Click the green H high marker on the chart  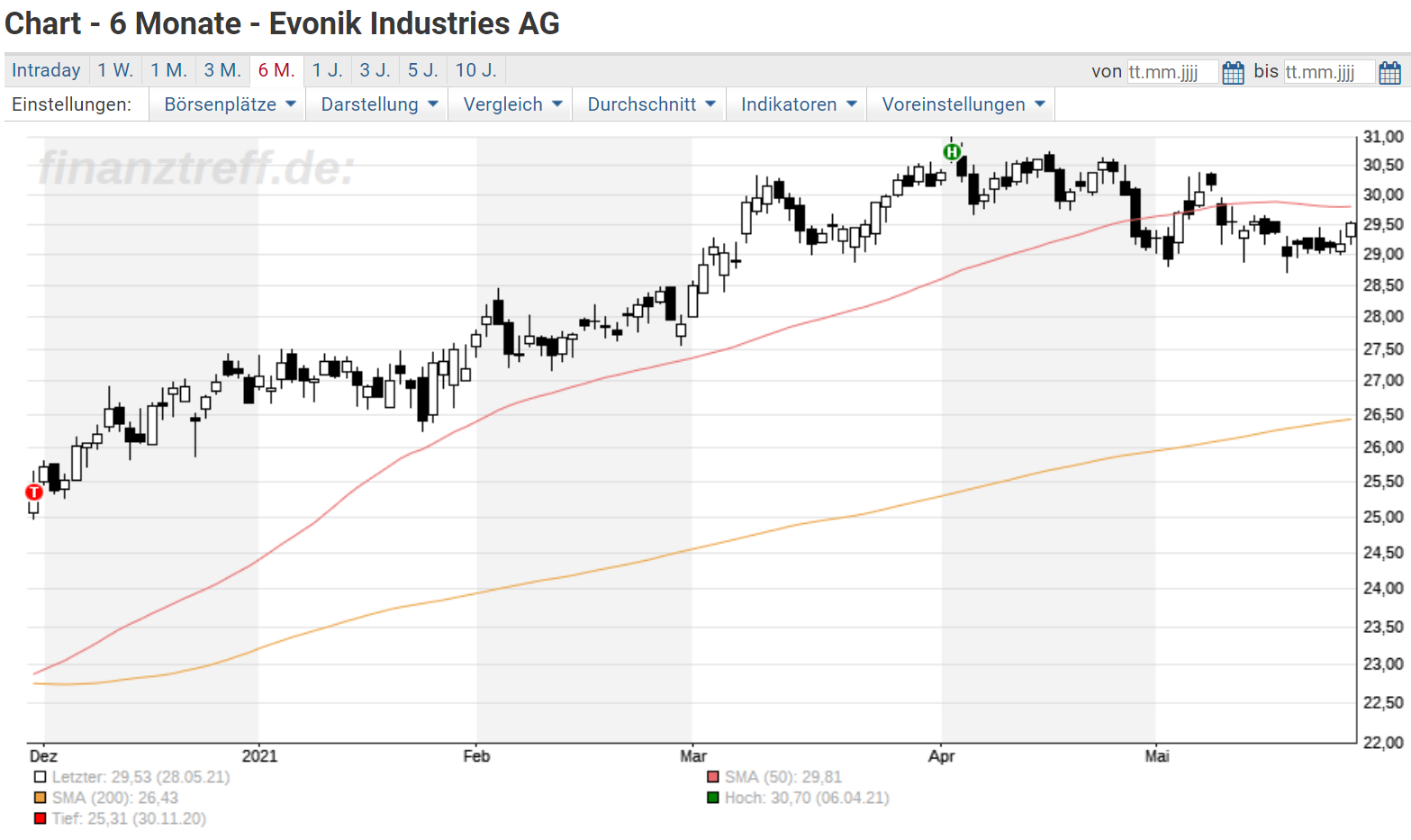952,151
